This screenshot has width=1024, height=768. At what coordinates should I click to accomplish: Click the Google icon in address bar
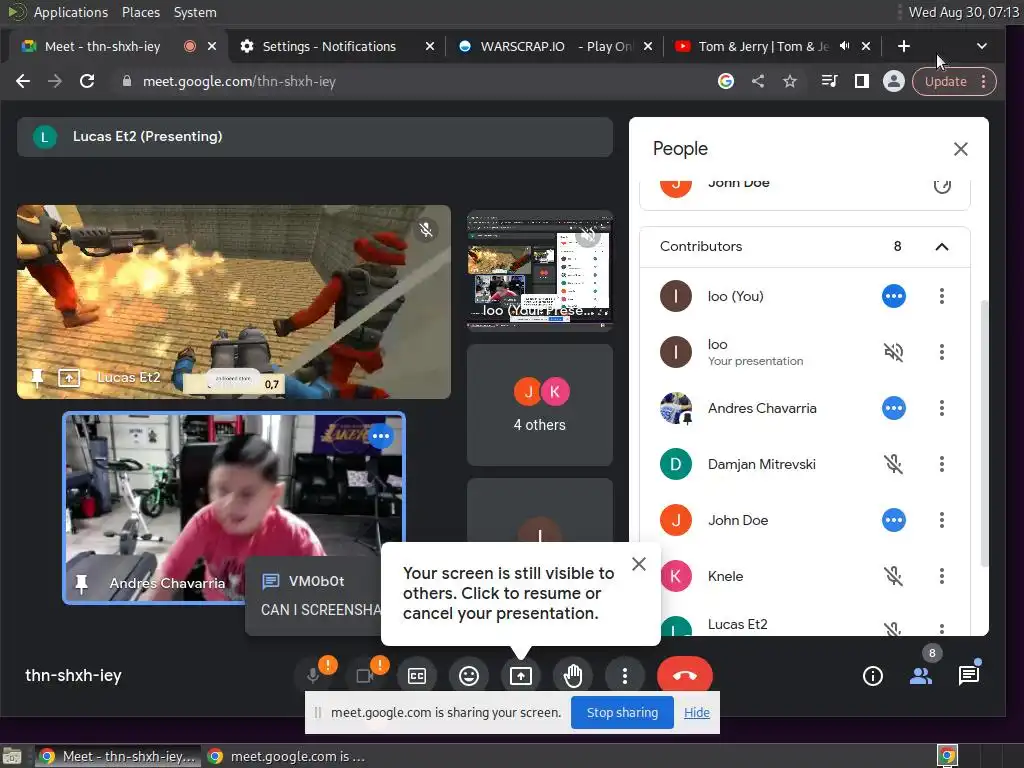point(726,81)
